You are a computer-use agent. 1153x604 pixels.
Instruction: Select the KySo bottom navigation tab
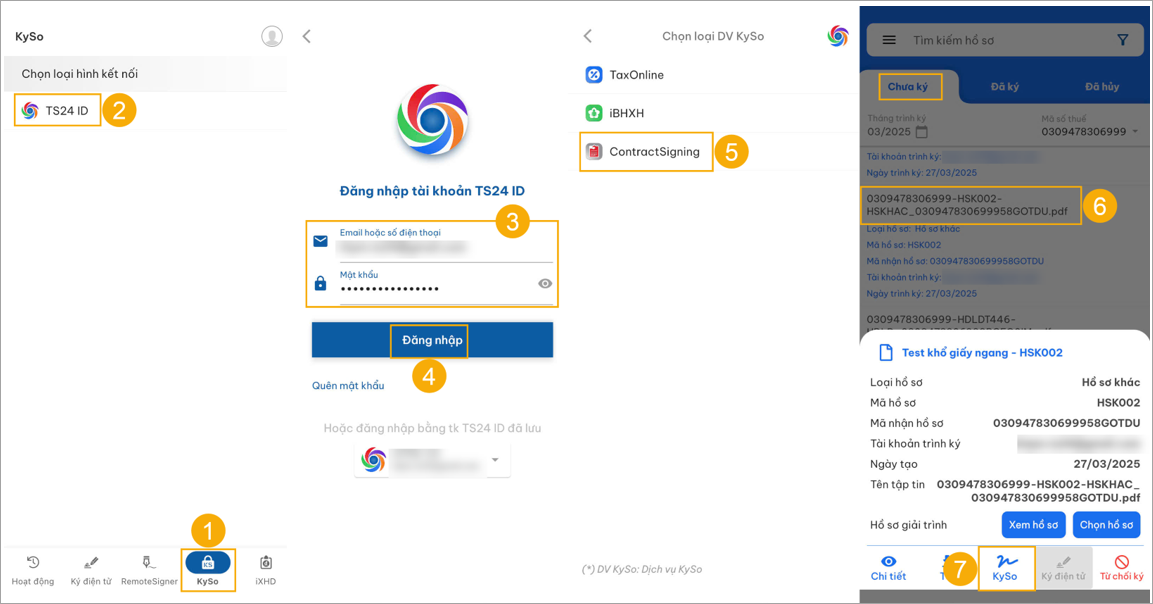tap(207, 570)
